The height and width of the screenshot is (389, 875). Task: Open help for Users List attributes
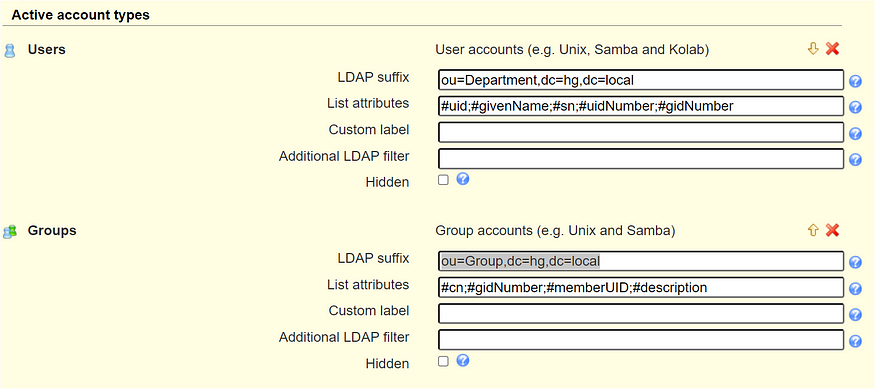[x=855, y=107]
